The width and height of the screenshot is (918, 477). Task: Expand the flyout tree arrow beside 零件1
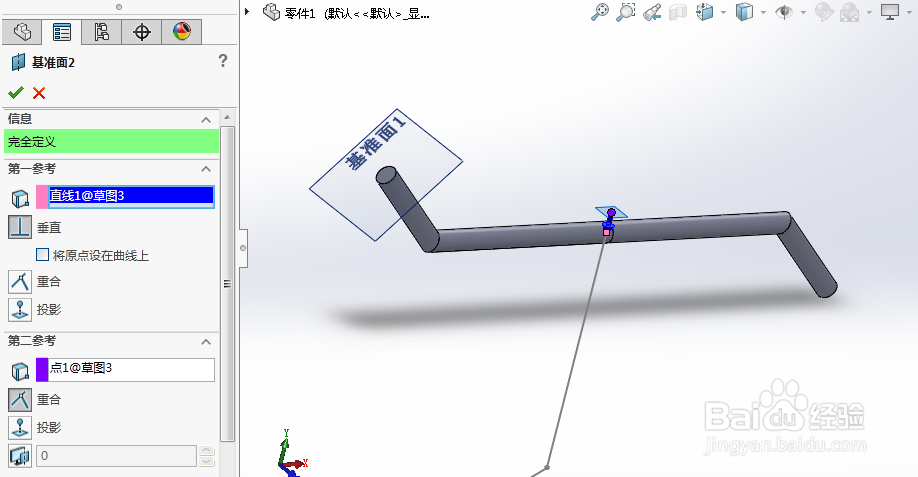point(248,11)
